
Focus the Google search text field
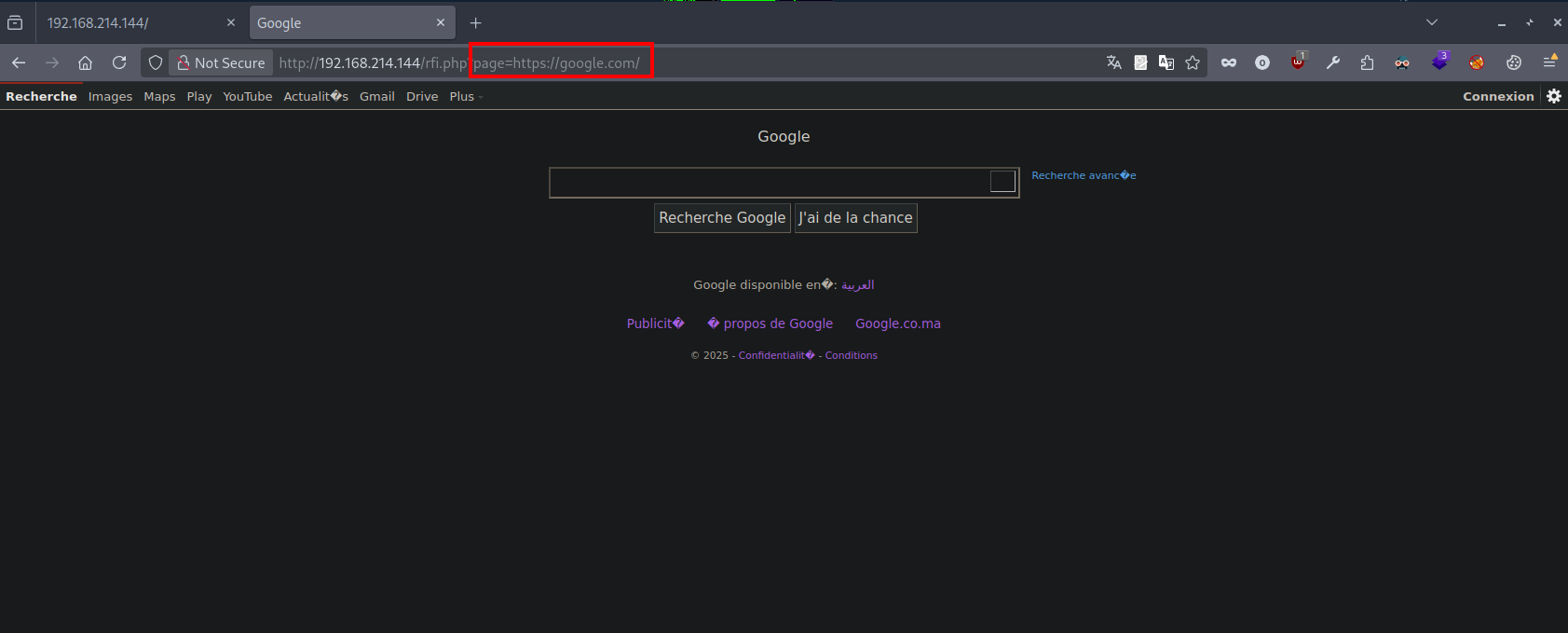coord(769,183)
